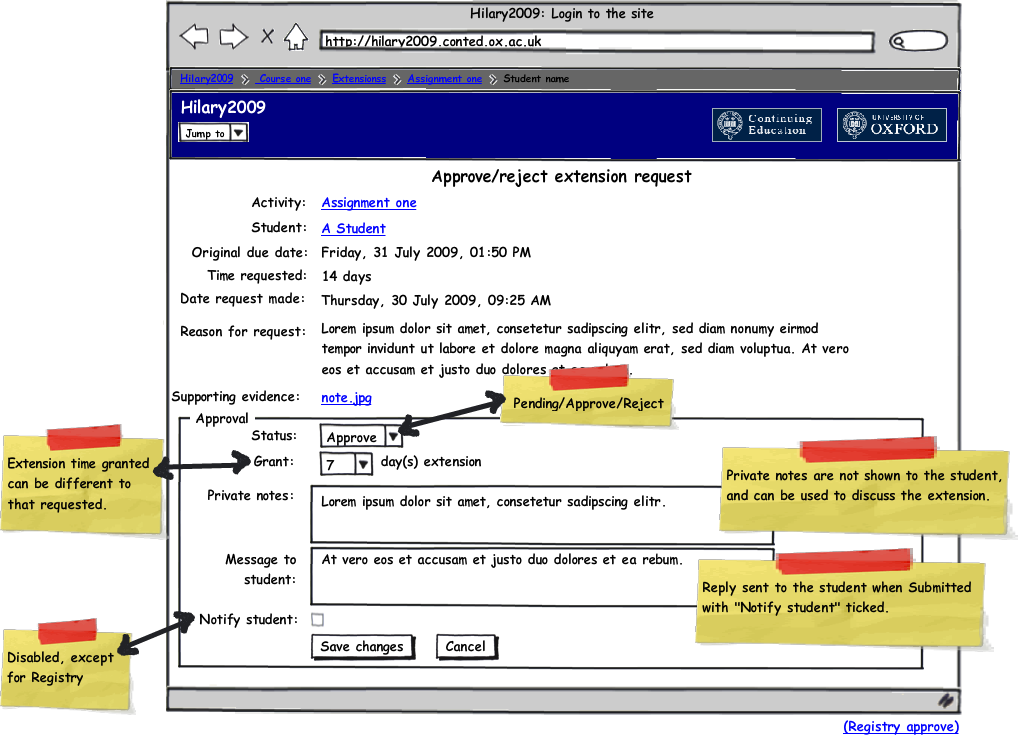Click the browser search box
This screenshot has width=1018, height=740.
[917, 42]
